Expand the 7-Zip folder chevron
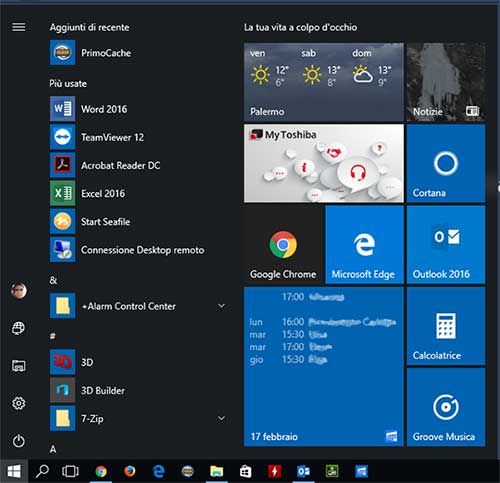Viewport: 500px width, 483px height. pos(221,418)
